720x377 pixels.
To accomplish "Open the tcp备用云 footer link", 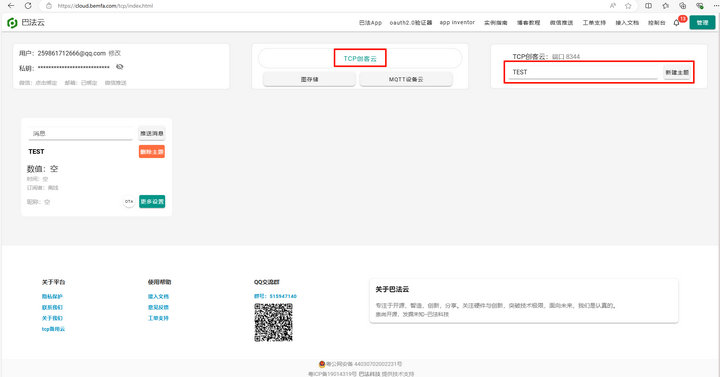I will 53,329.
